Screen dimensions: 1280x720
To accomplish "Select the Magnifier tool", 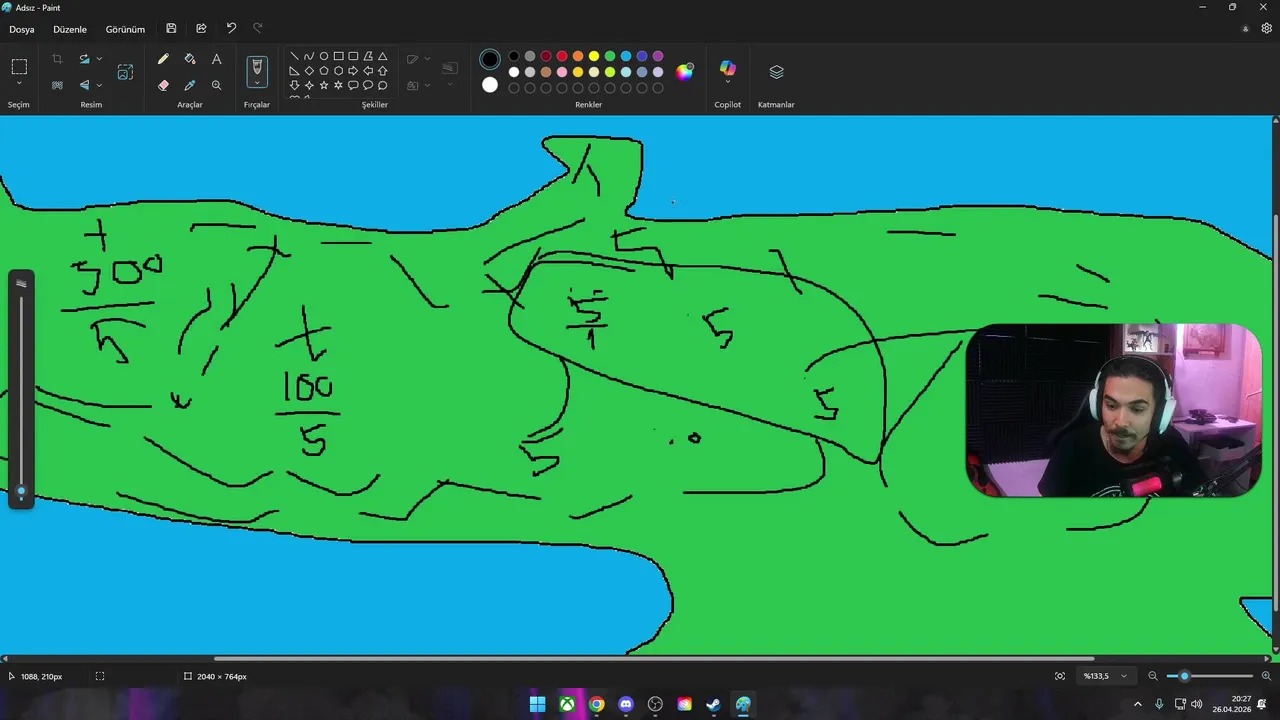I will 216,85.
